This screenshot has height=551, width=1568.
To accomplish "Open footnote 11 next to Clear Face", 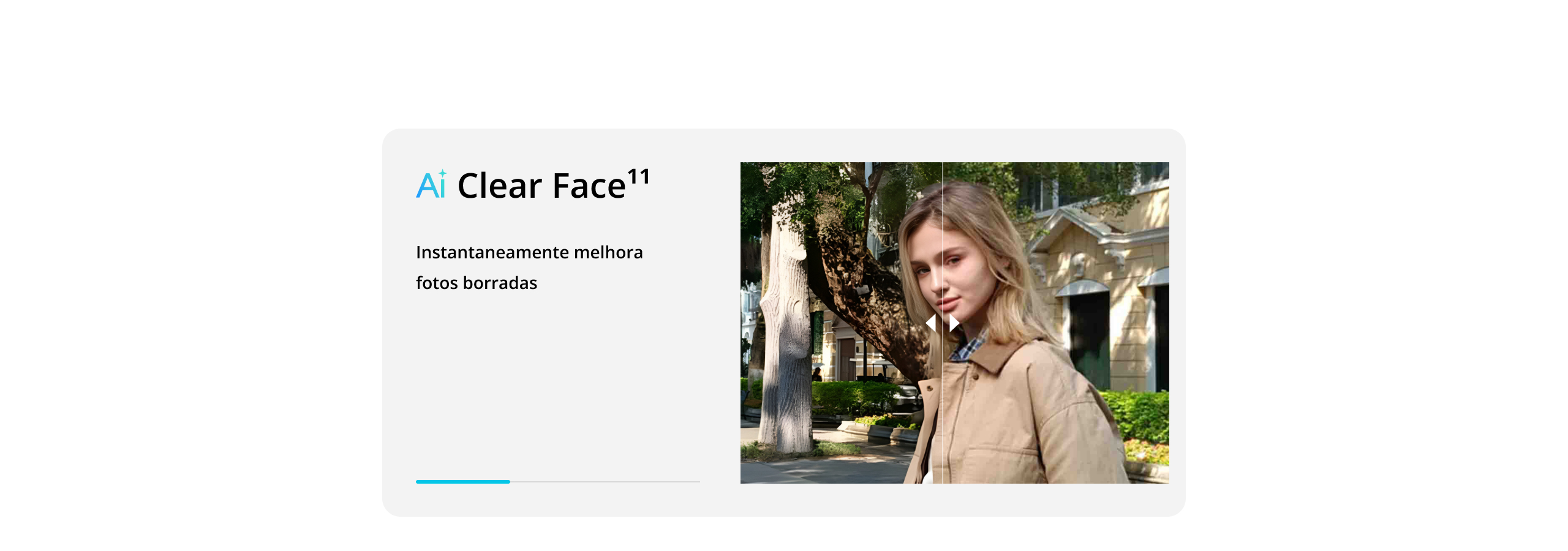I will pos(639,177).
